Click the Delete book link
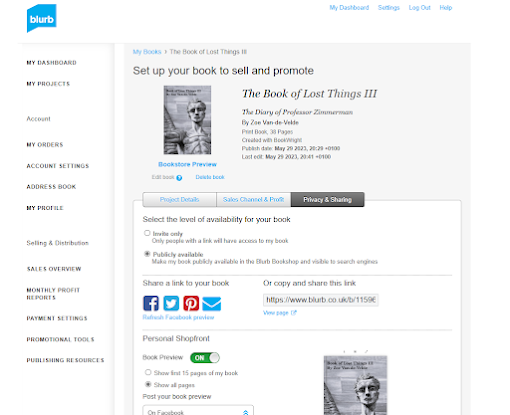Screen dimensions: 510x415 210,177
